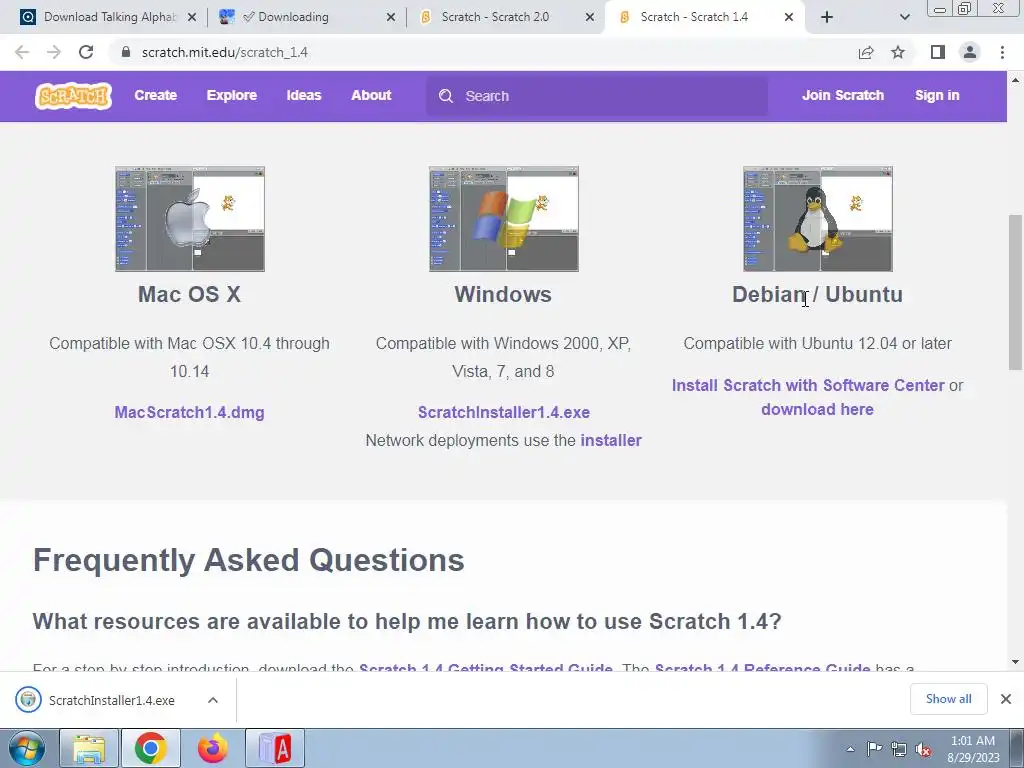Click the red A application icon in the taskbar
Image resolution: width=1024 pixels, height=768 pixels.
[x=275, y=748]
